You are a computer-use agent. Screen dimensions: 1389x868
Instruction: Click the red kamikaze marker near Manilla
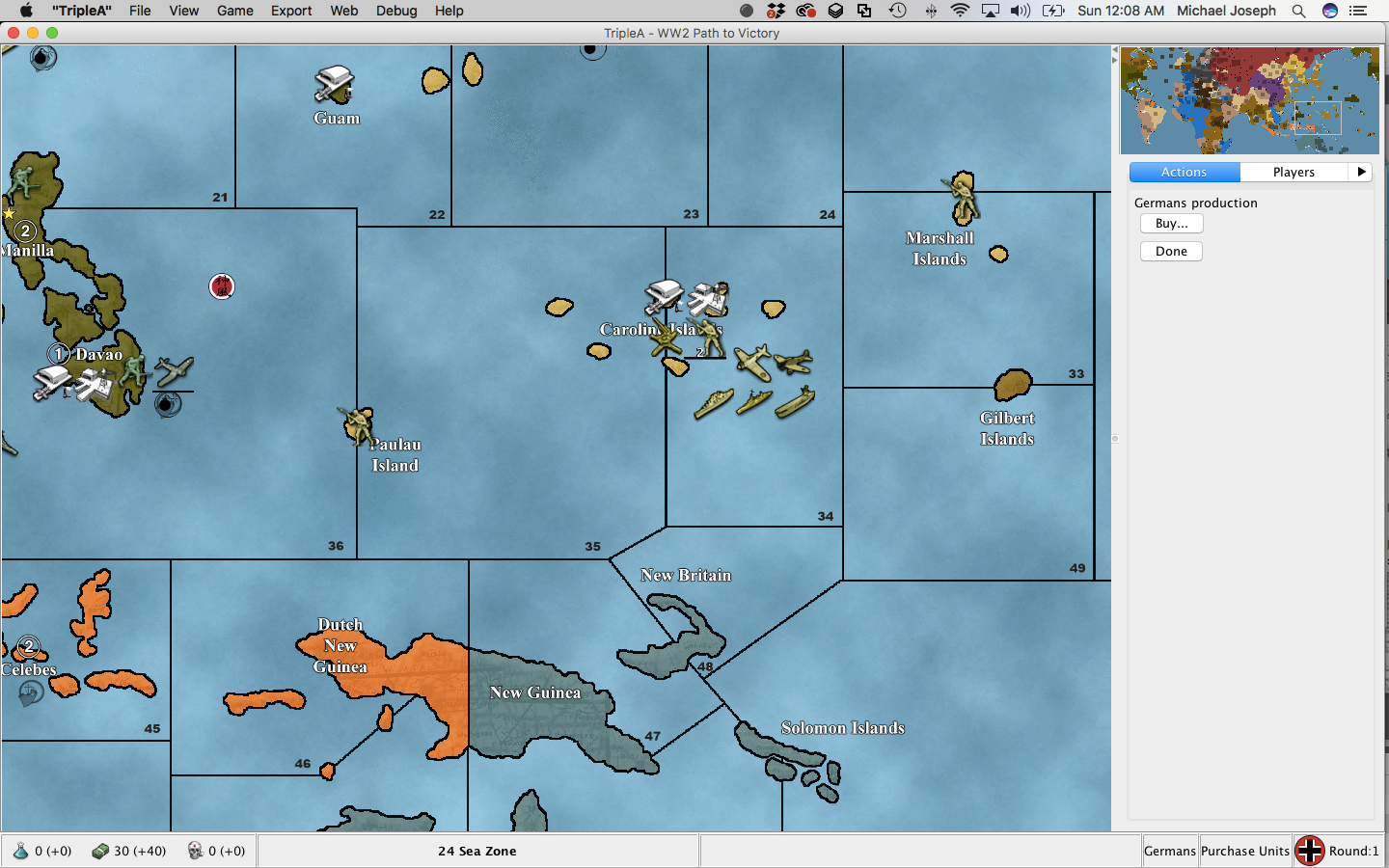222,286
